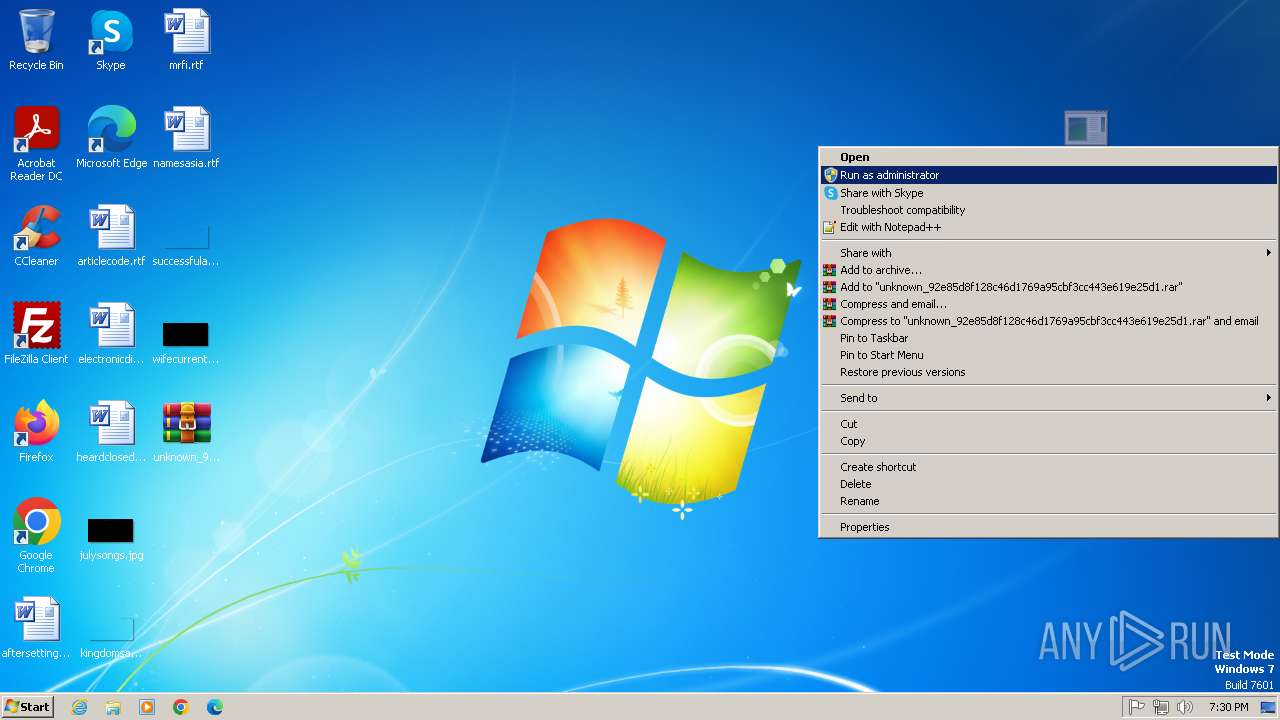Select the Firefox desktop shortcut
Viewport: 1280px width, 720px height.
click(36, 432)
